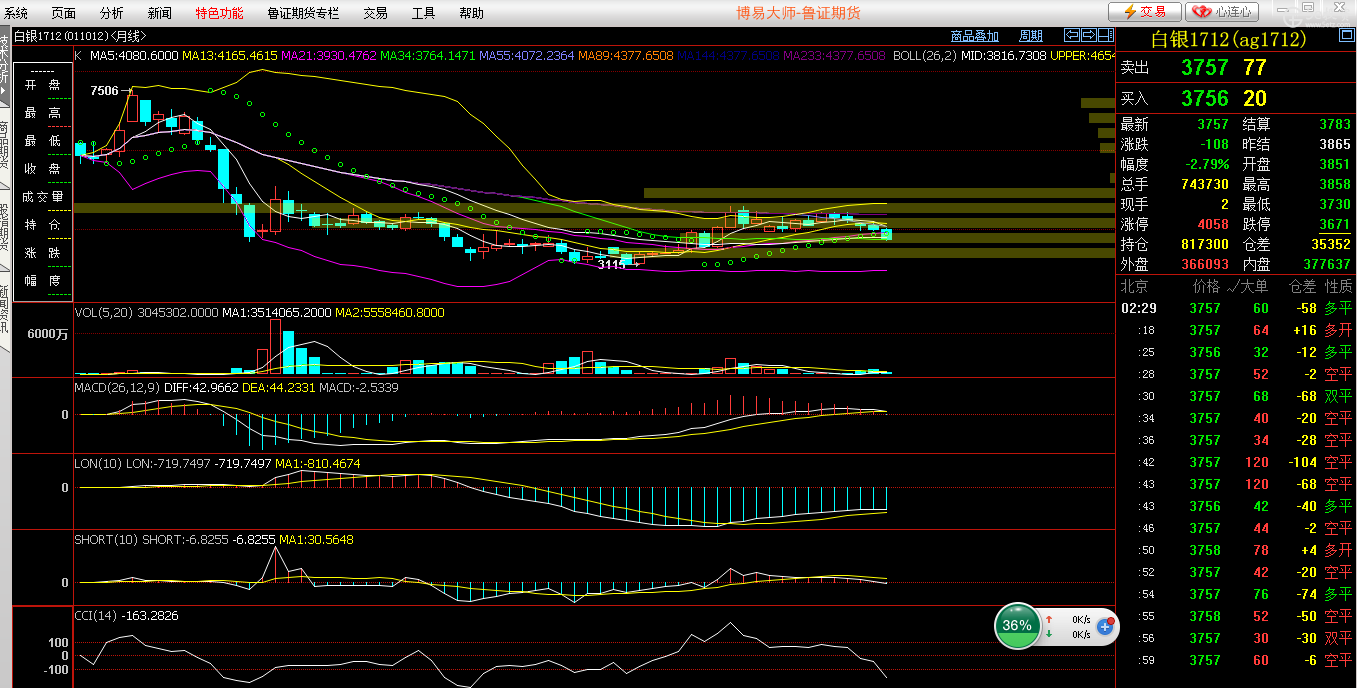This screenshot has width=1357, height=688.
Task: Click the 跌停 value 3671
Action: [x=1334, y=224]
